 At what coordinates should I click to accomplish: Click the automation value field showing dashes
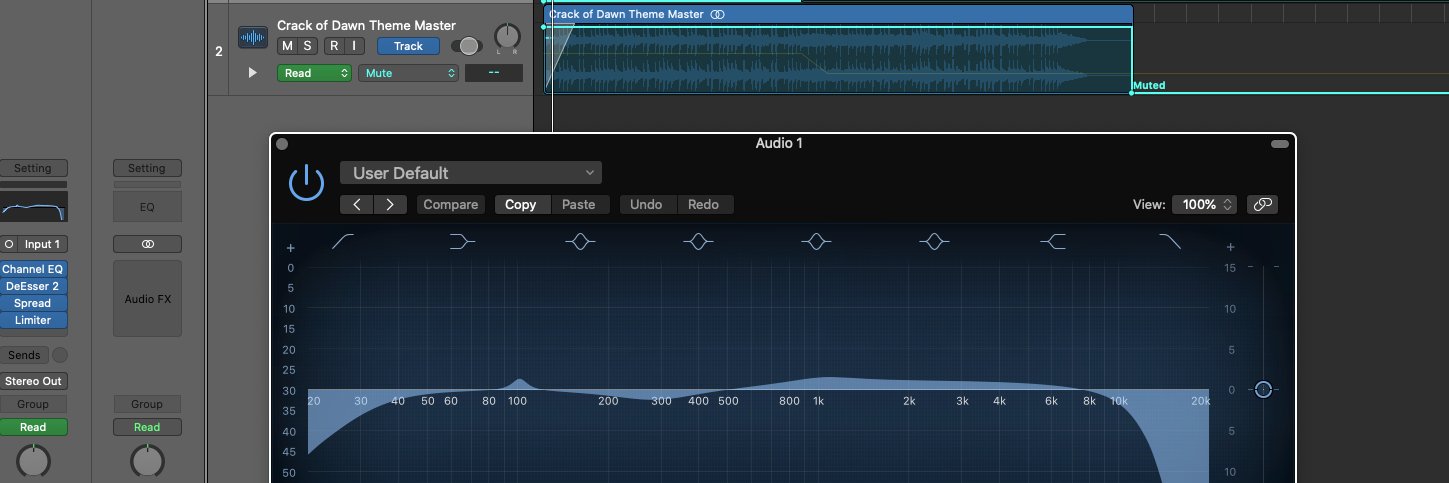point(494,73)
